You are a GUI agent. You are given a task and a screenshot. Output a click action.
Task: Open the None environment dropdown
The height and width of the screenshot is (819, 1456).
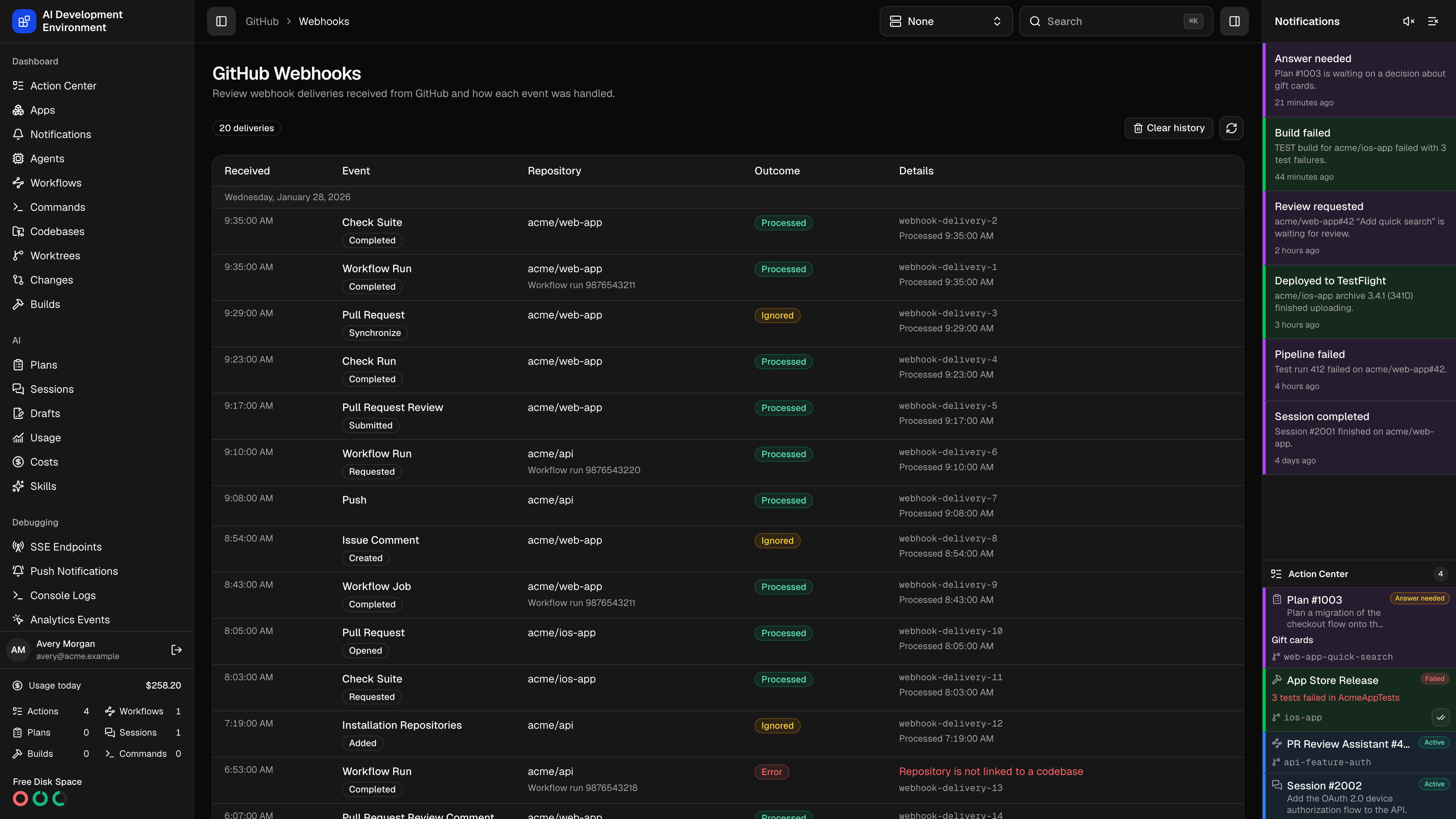pos(946,22)
